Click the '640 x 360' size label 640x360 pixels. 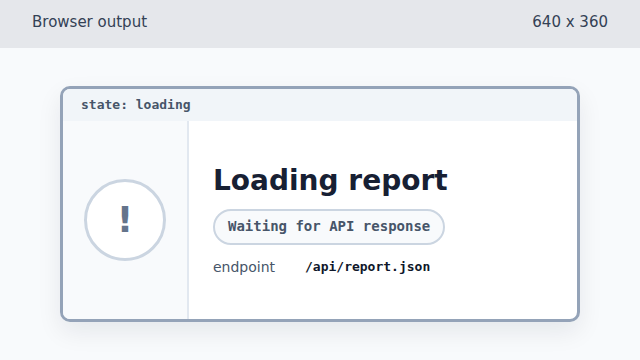point(570,22)
